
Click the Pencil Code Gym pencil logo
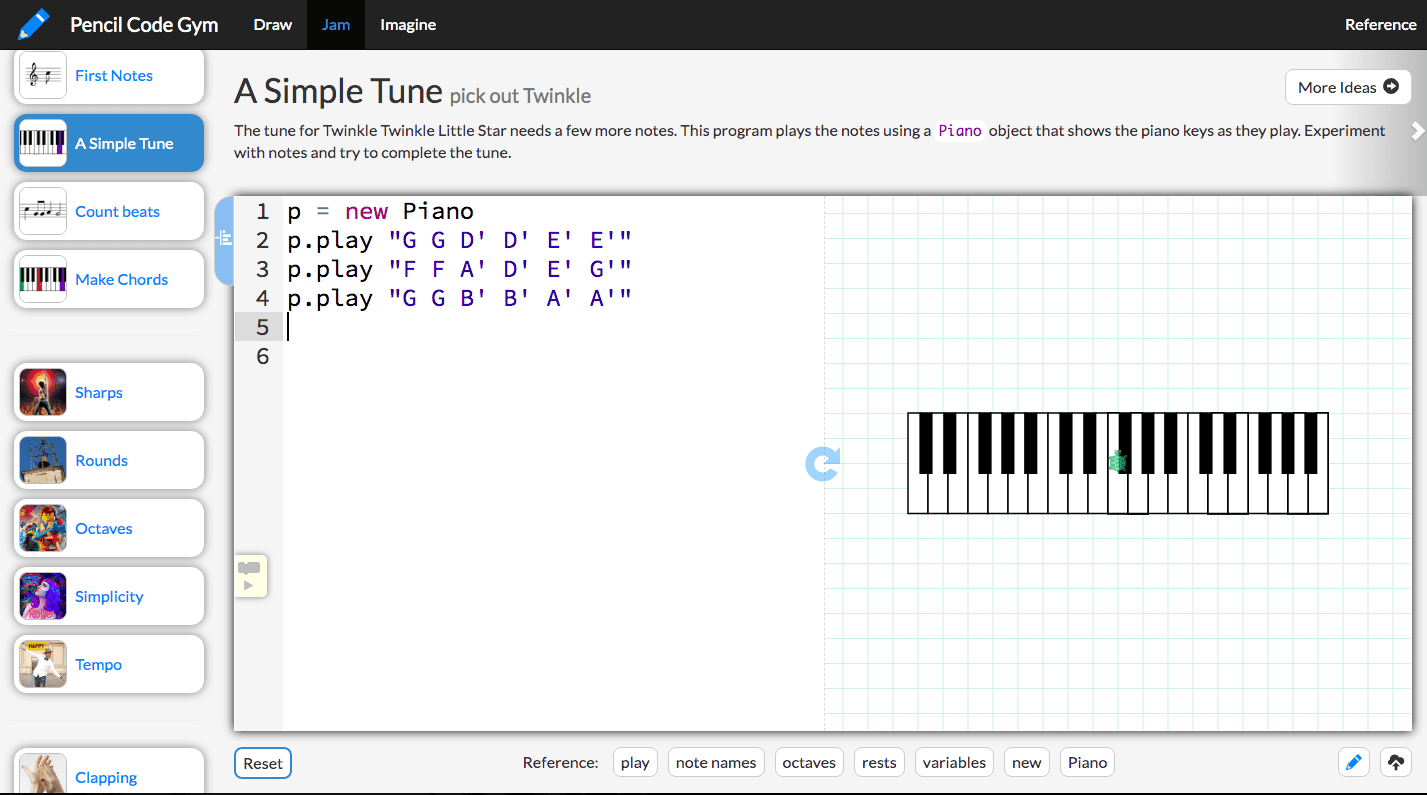(x=32, y=23)
